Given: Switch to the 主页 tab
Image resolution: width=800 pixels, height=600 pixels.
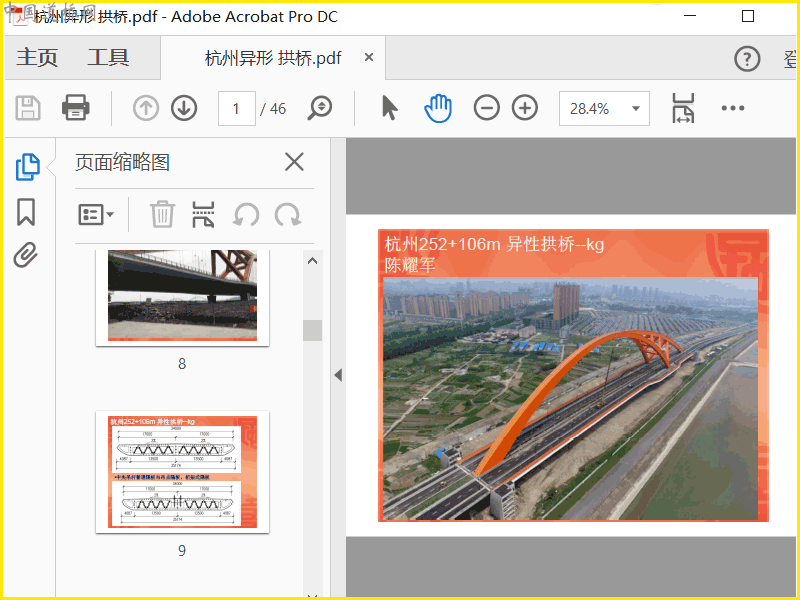Looking at the screenshot, I should [x=38, y=58].
